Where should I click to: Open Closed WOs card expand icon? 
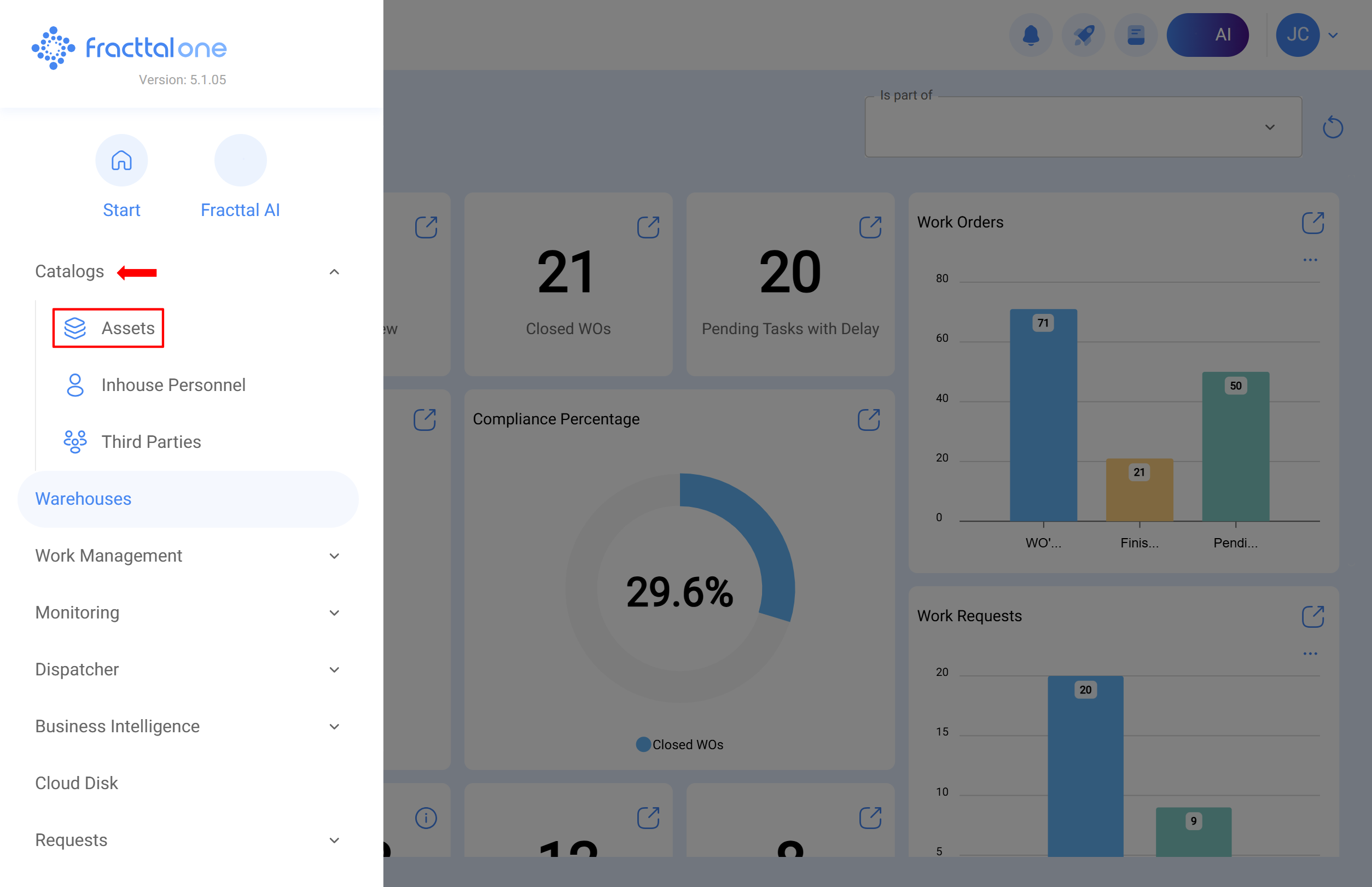tap(648, 227)
